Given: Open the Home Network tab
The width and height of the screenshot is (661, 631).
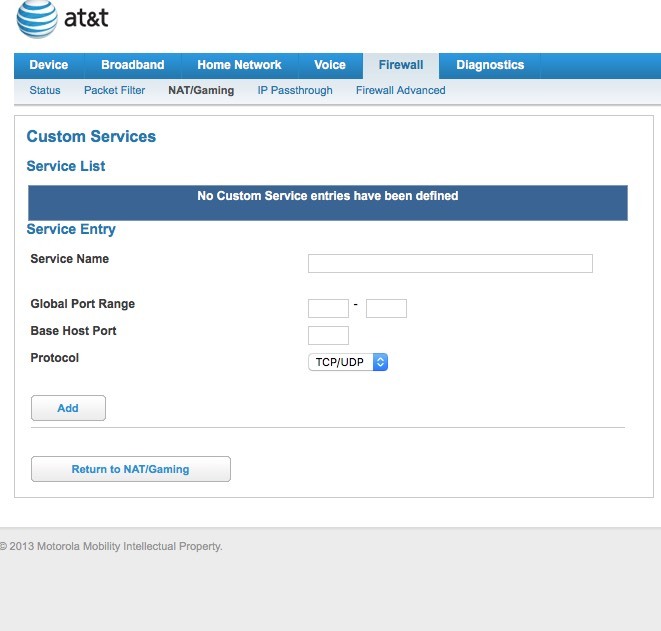Looking at the screenshot, I should click(x=239, y=65).
